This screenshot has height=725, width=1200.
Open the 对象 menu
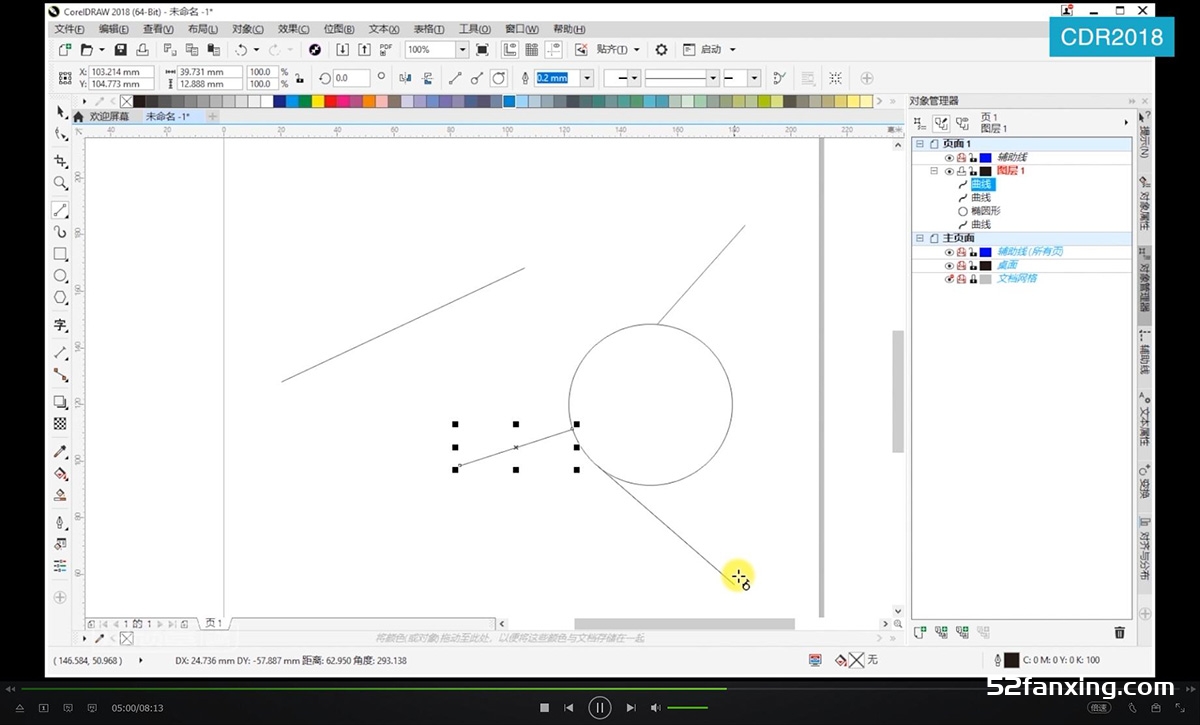(248, 29)
